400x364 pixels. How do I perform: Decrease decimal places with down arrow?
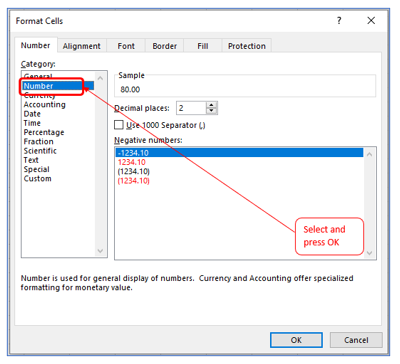pyautogui.click(x=212, y=111)
